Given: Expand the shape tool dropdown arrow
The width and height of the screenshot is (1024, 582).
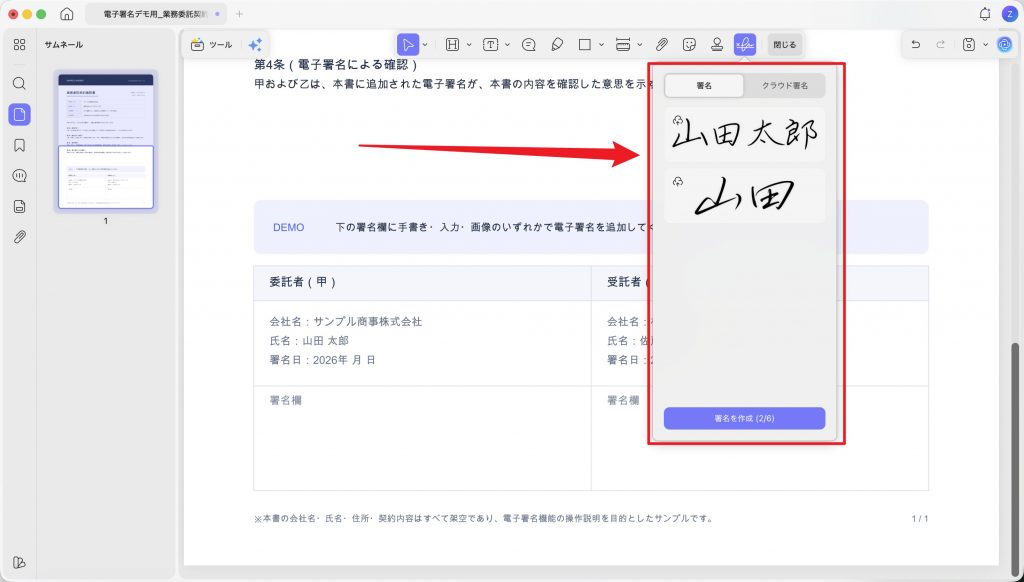Looking at the screenshot, I should [601, 44].
